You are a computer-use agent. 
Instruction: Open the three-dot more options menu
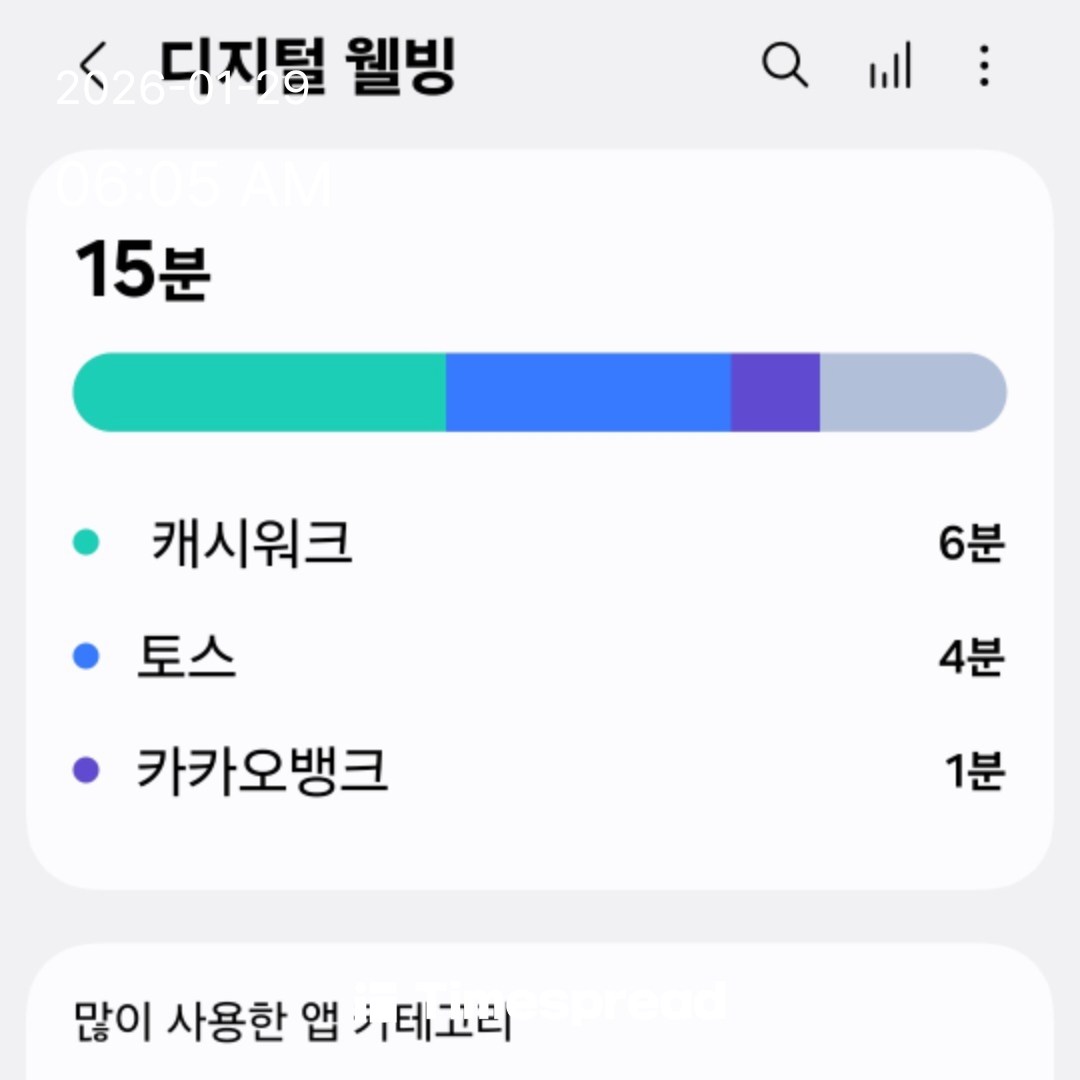[x=985, y=66]
